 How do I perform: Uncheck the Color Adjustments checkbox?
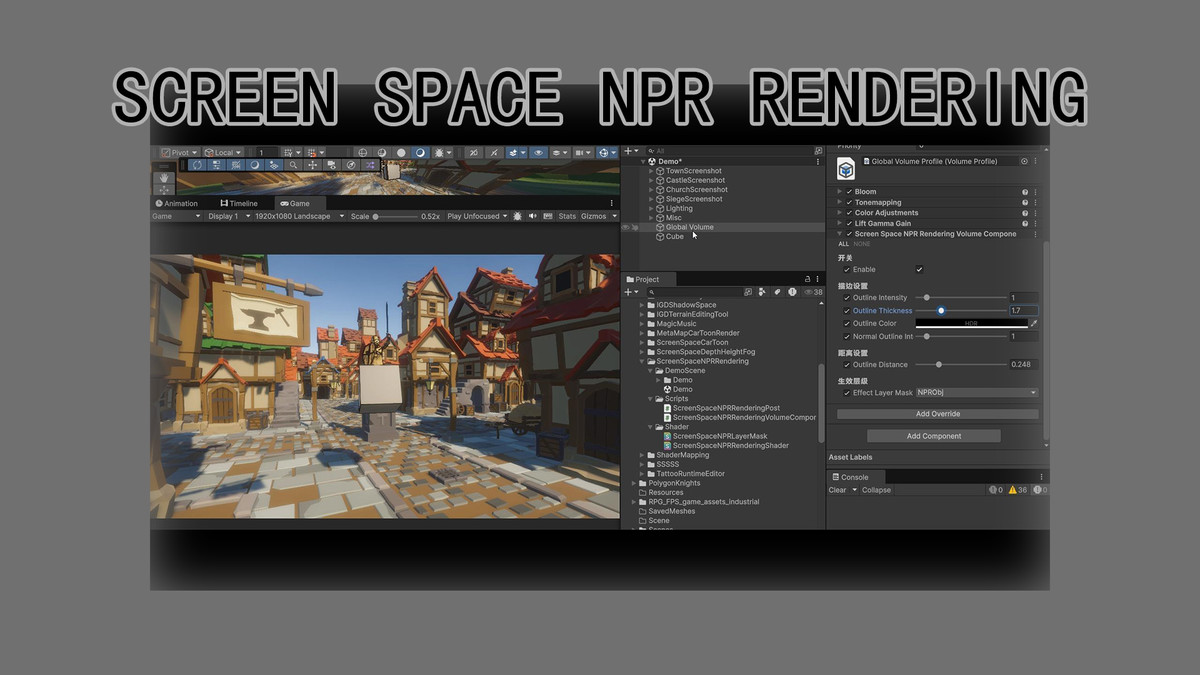point(849,213)
